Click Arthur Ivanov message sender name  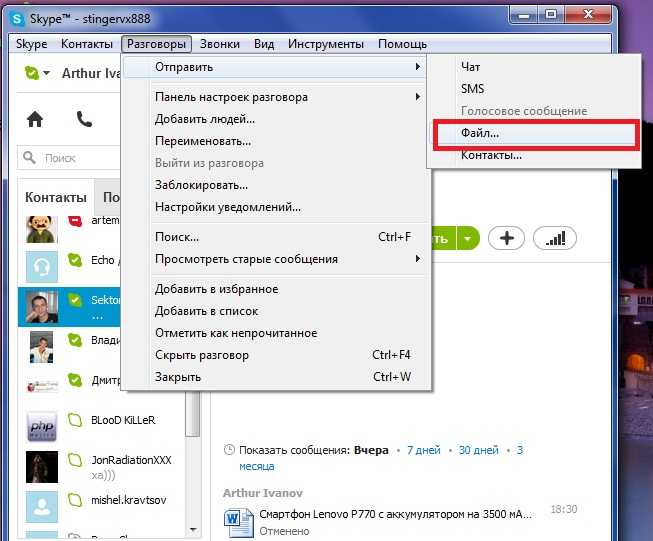click(263, 493)
